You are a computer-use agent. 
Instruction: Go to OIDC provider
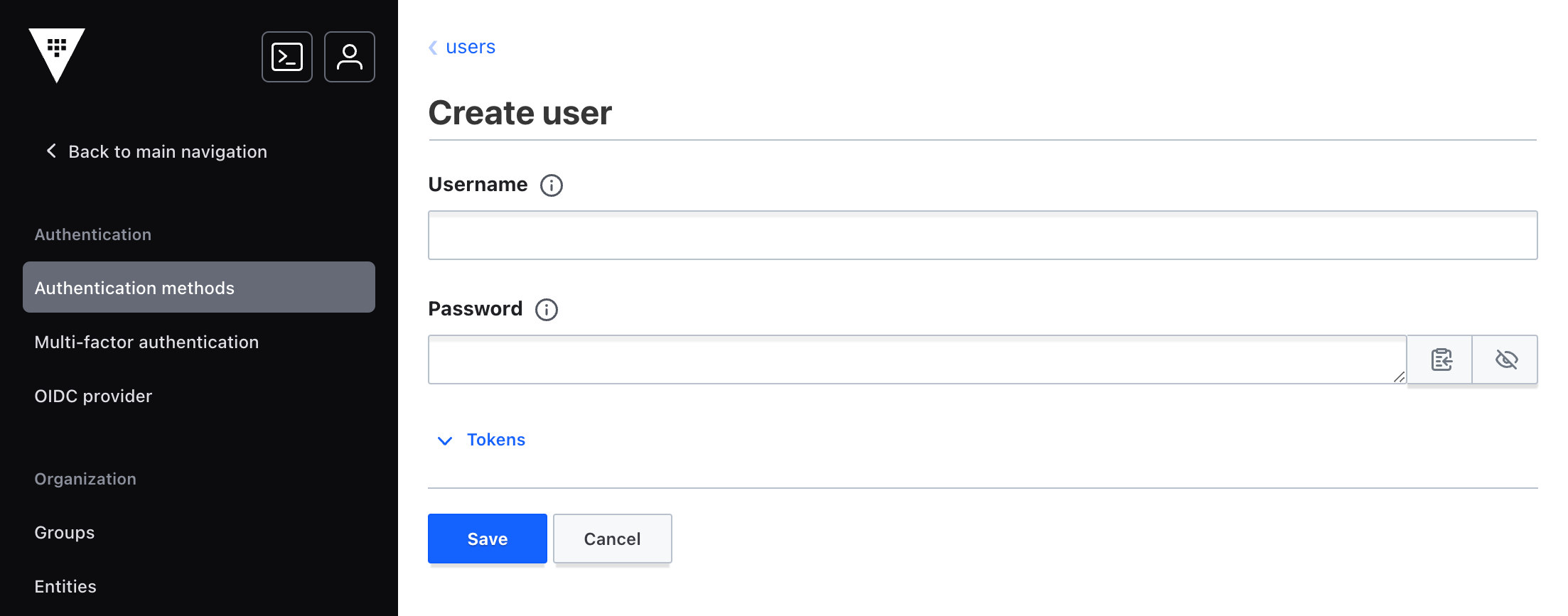click(x=93, y=396)
